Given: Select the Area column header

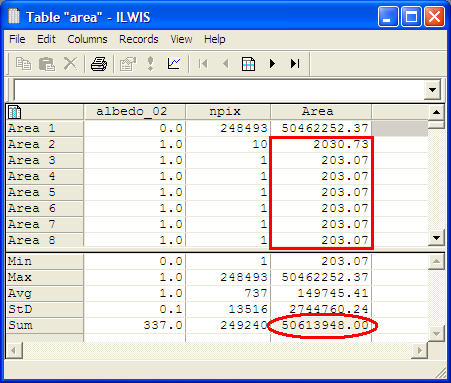Looking at the screenshot, I should pos(321,112).
